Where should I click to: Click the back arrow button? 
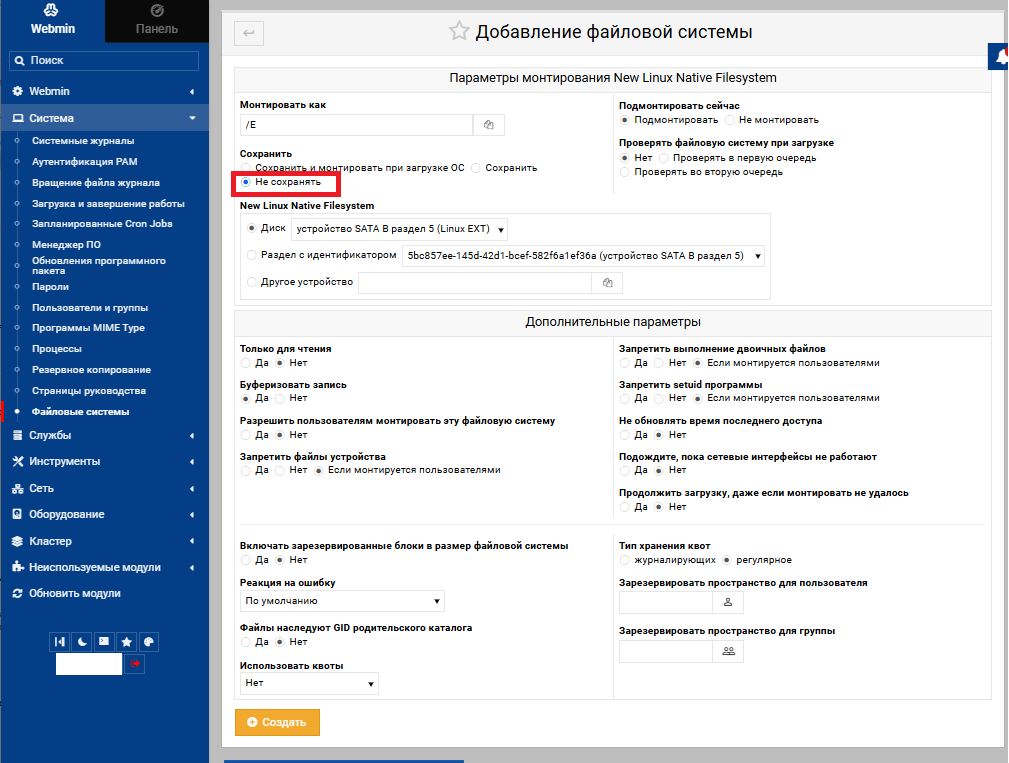point(248,34)
